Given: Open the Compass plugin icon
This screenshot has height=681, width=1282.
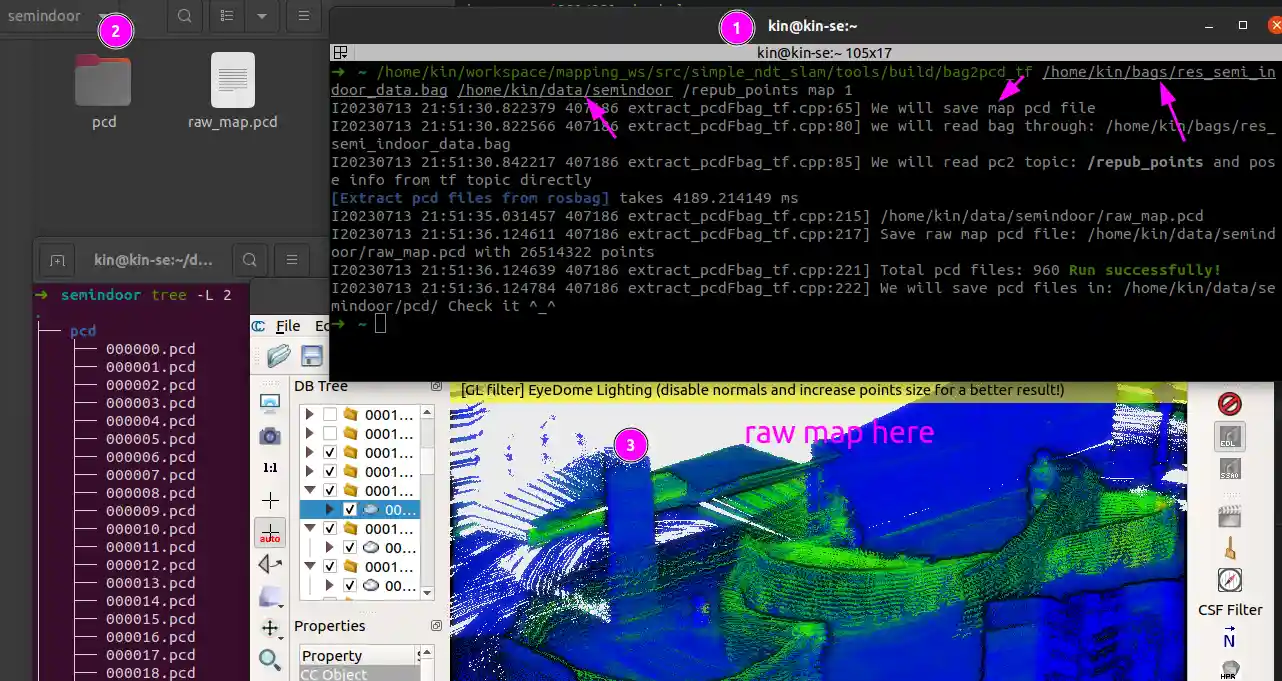Looking at the screenshot, I should point(1229,580).
